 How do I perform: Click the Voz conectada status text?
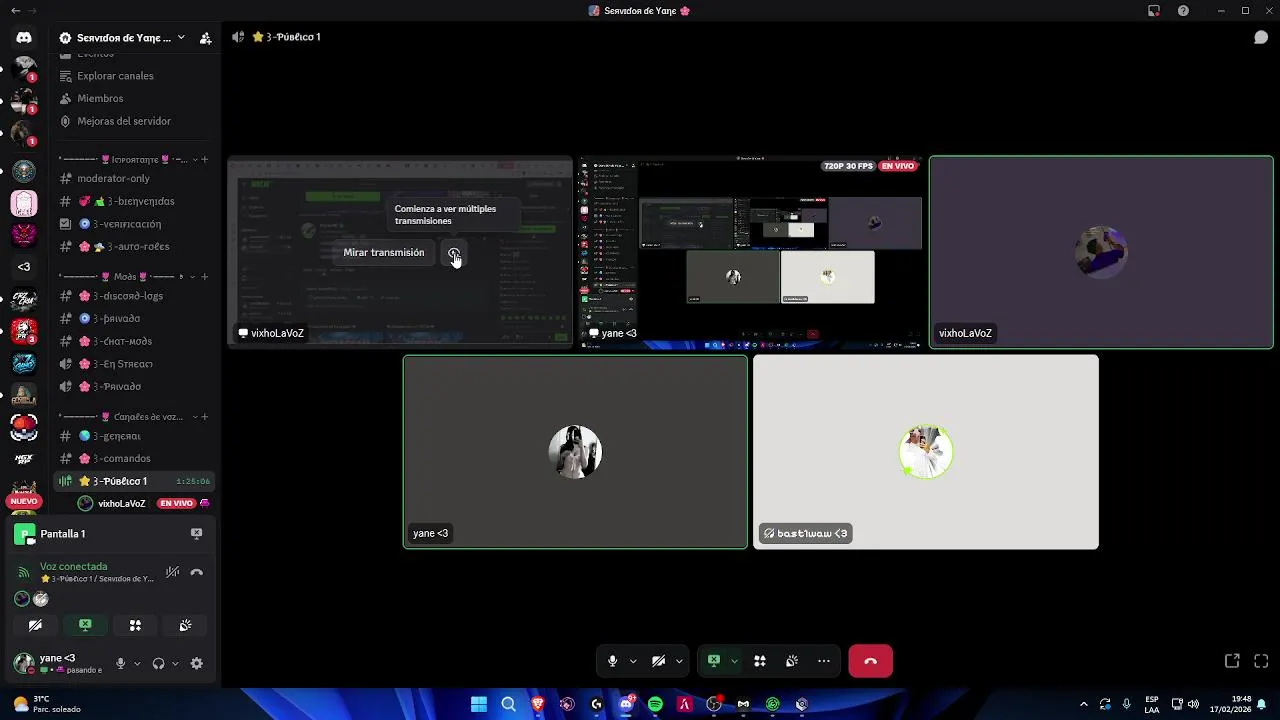[73, 566]
